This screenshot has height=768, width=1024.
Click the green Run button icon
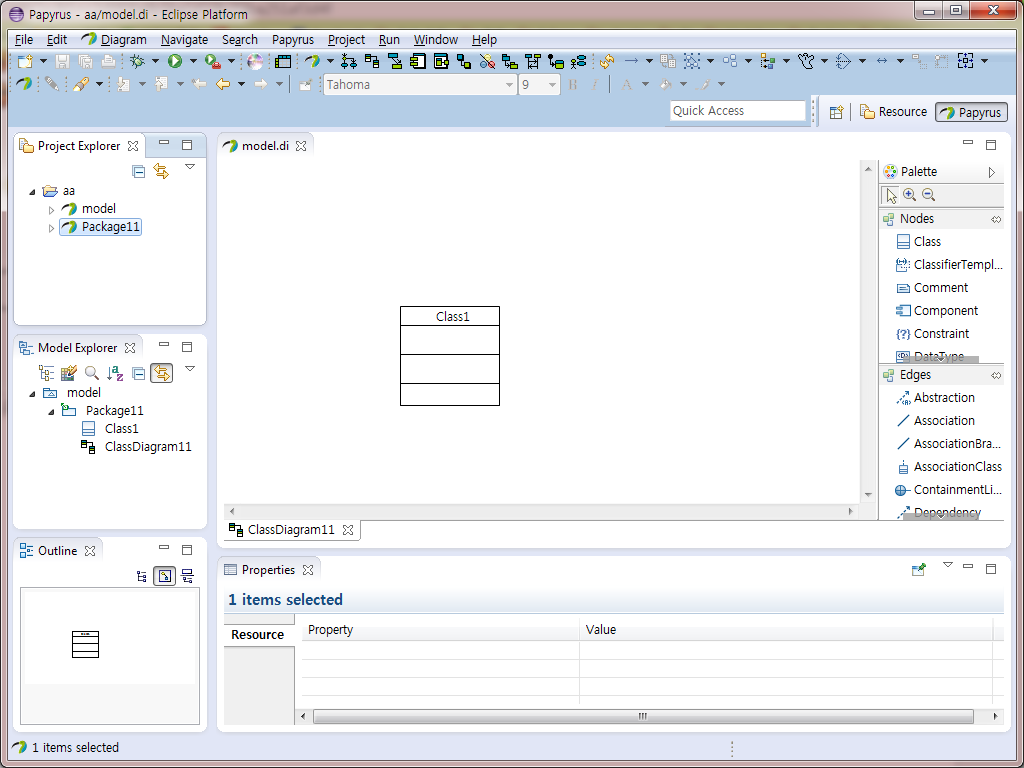174,61
